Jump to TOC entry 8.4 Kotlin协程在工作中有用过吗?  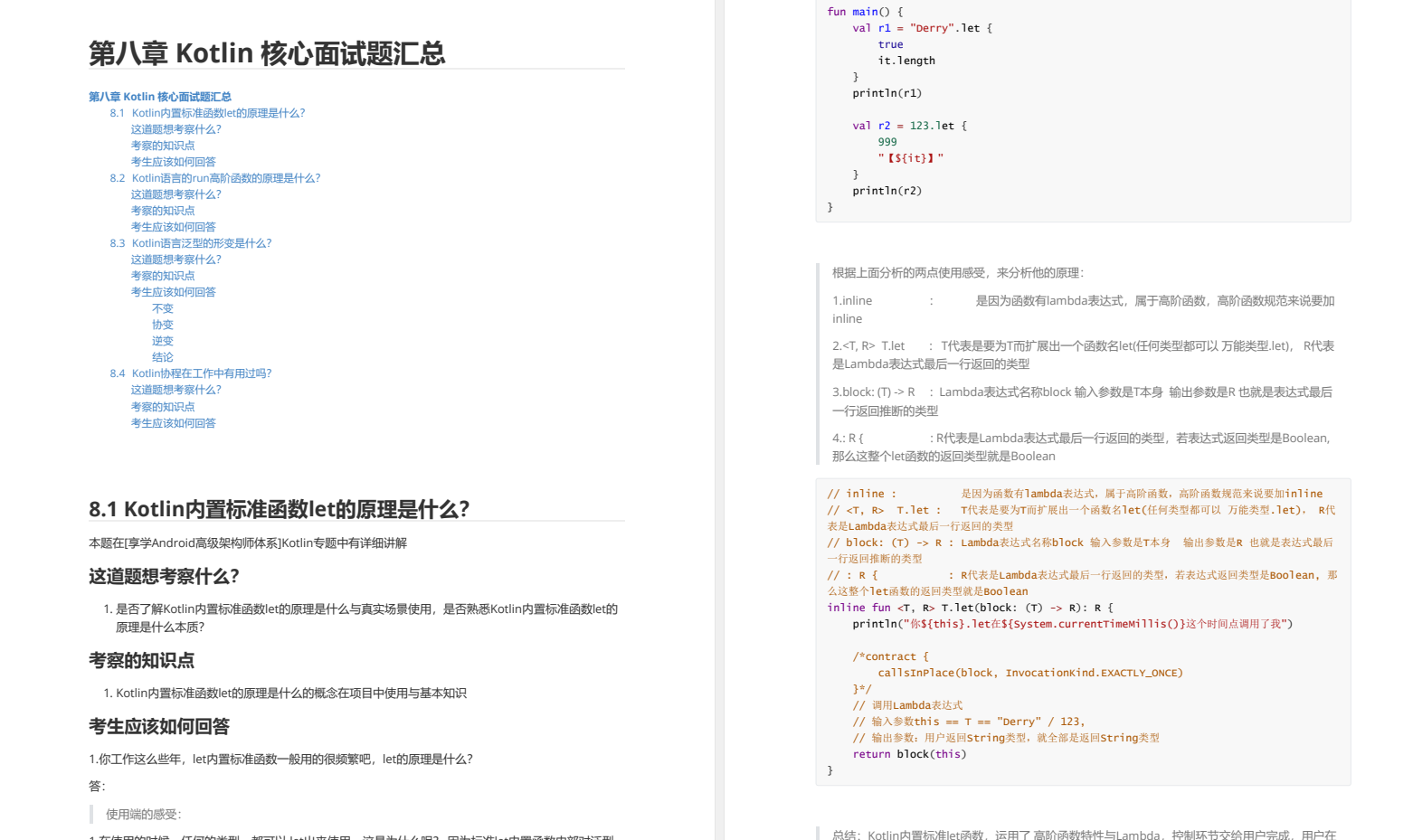191,373
